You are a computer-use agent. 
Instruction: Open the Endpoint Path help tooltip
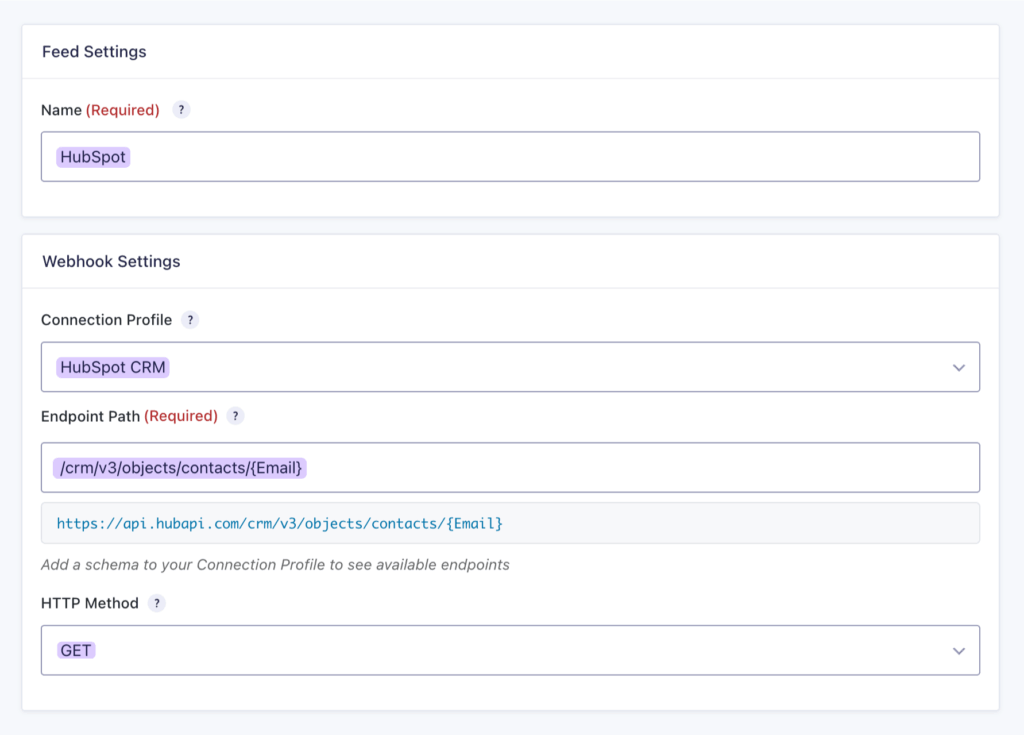235,416
